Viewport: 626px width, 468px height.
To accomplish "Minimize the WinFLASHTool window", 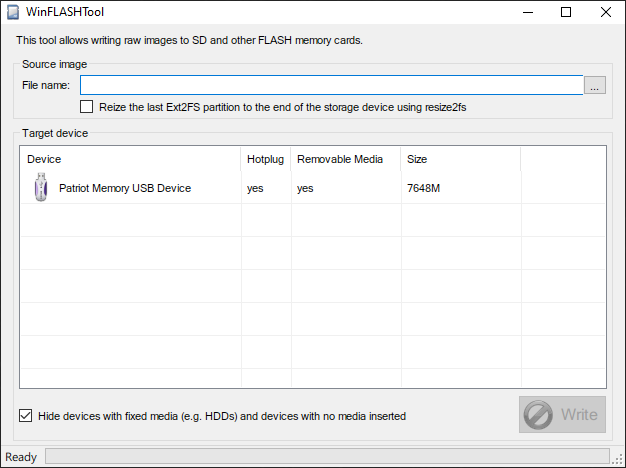I will click(x=528, y=12).
